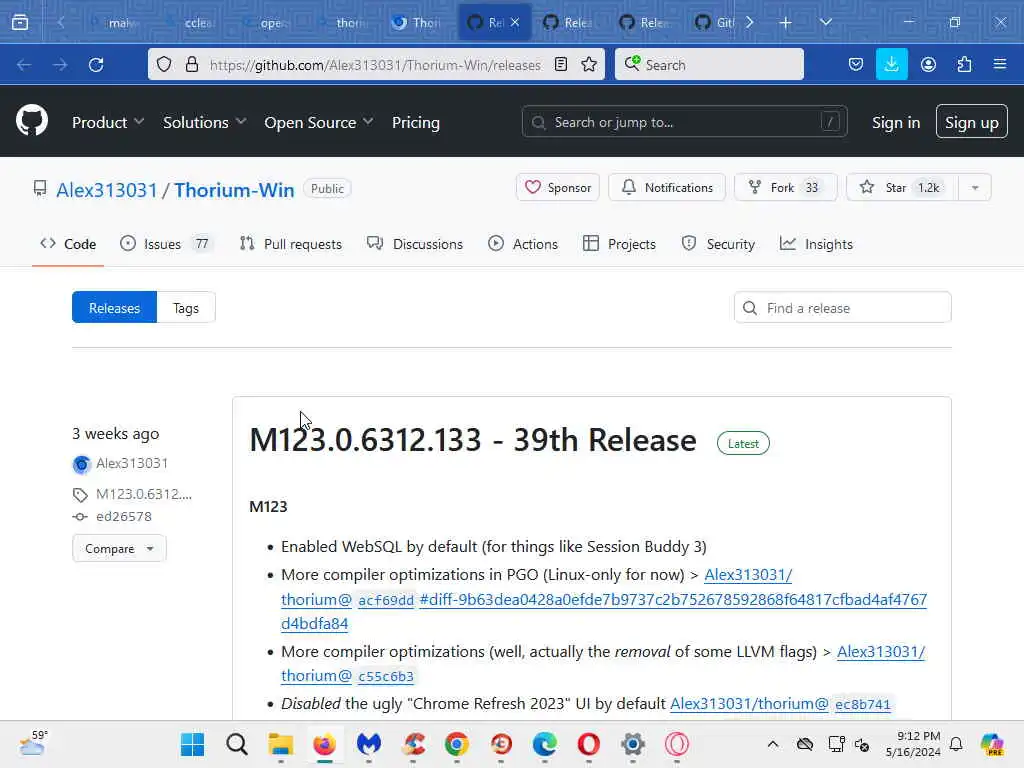Open Projects tab
1024x768 pixels.
[x=619, y=244]
